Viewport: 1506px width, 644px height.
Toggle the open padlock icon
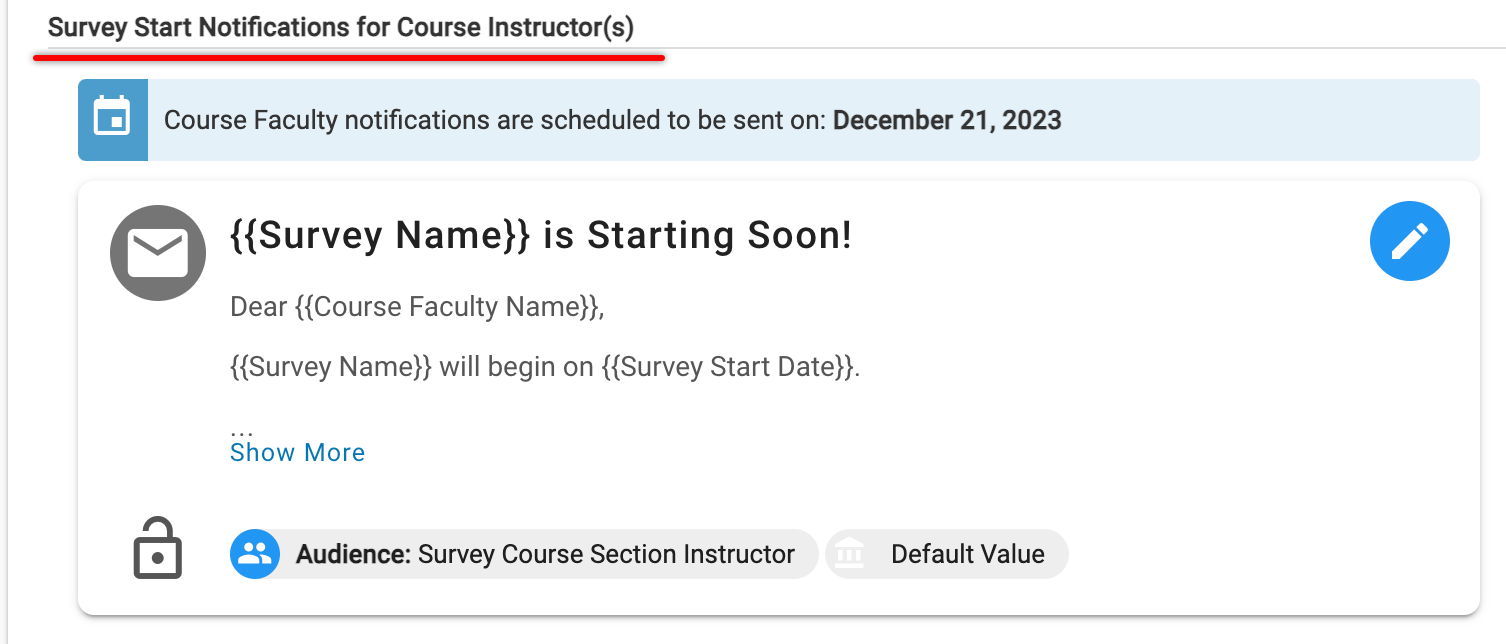point(158,548)
